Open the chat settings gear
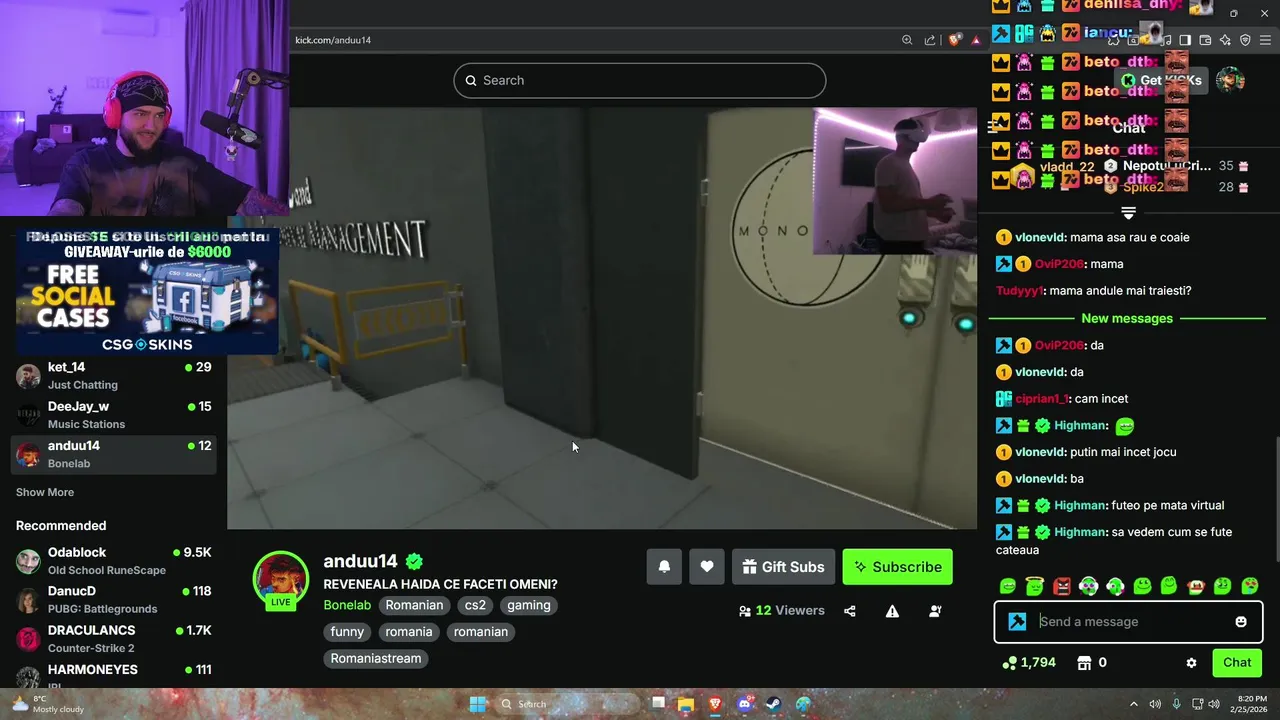1280x720 pixels. click(1191, 663)
